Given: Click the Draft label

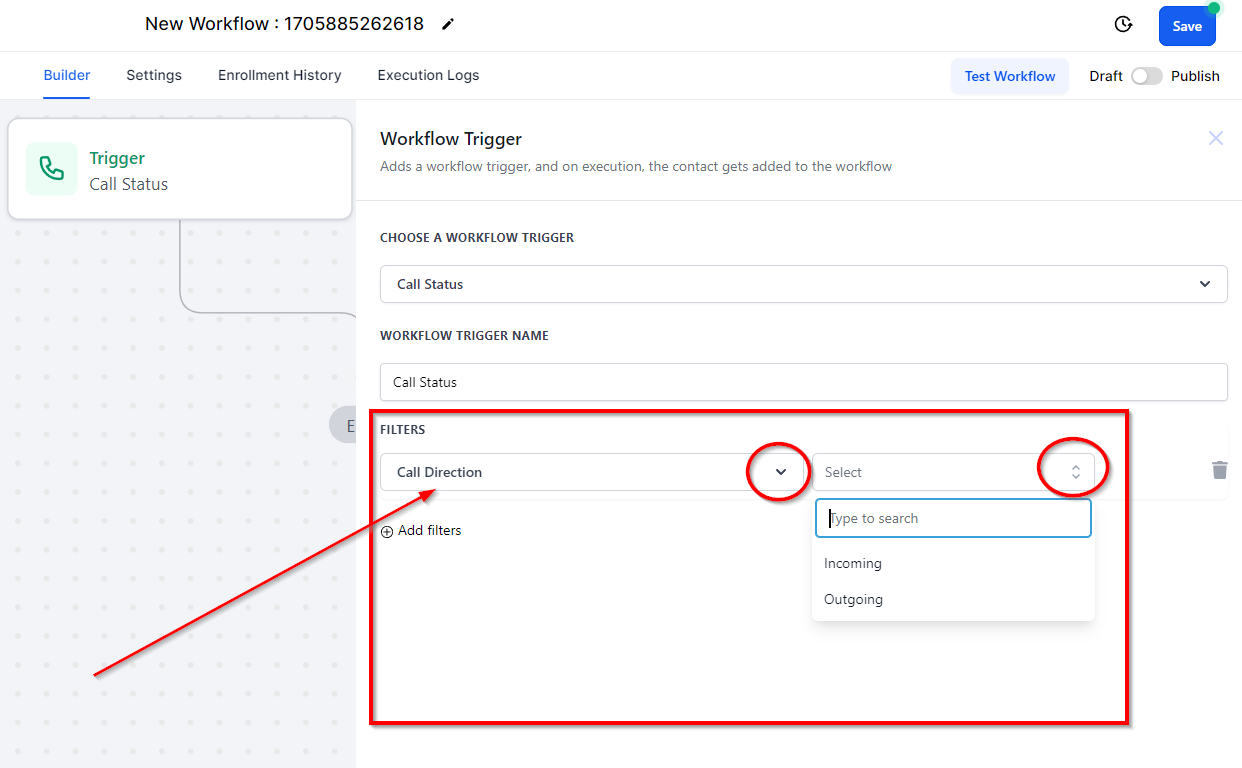Looking at the screenshot, I should pos(1106,76).
